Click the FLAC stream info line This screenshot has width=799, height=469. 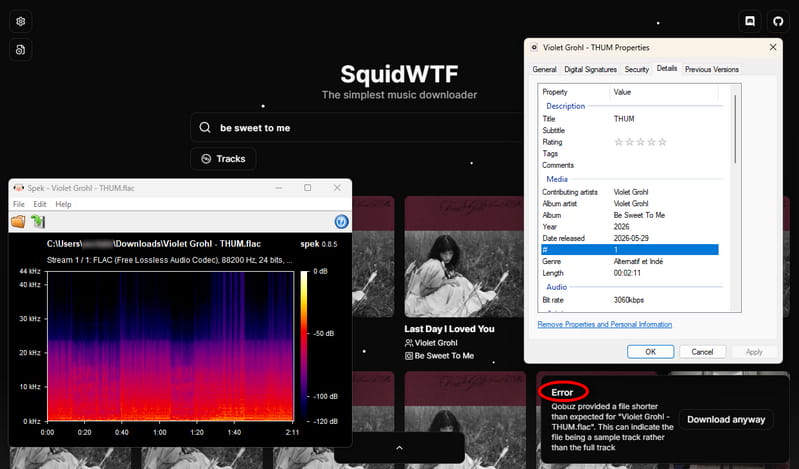click(169, 260)
